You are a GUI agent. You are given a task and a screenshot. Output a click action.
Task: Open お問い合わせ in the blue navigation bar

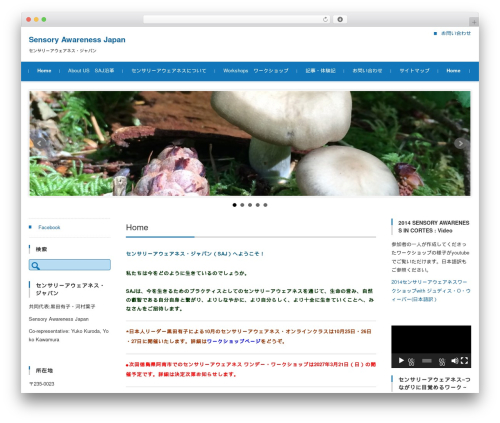coord(367,71)
